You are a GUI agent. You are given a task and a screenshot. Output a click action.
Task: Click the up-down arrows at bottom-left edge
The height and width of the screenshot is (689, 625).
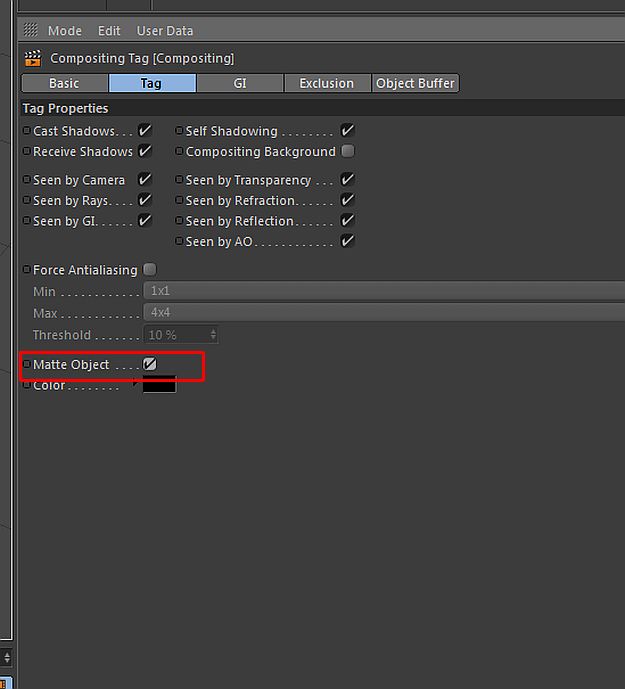[x=7, y=657]
